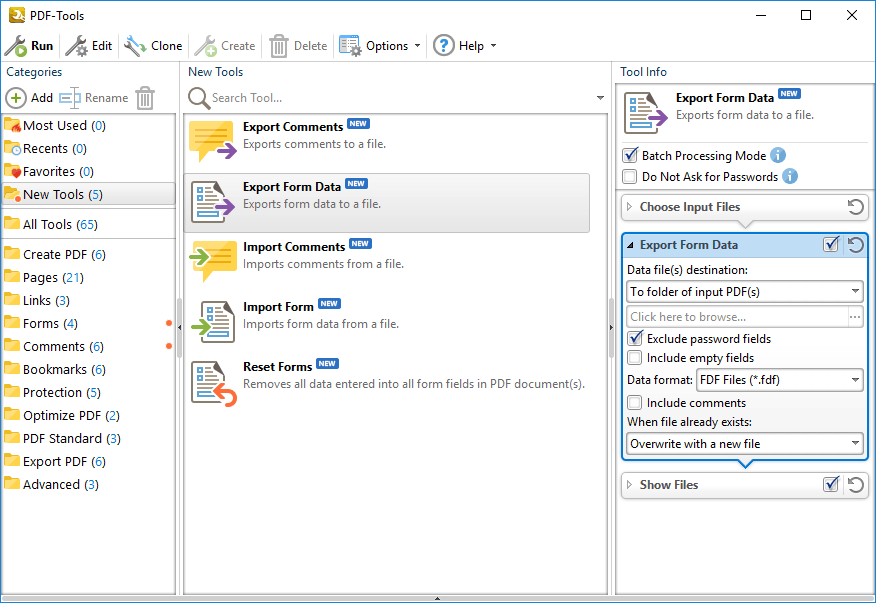Viewport: 876px width, 603px height.
Task: Open the Options dropdown arrow
Action: (x=417, y=46)
